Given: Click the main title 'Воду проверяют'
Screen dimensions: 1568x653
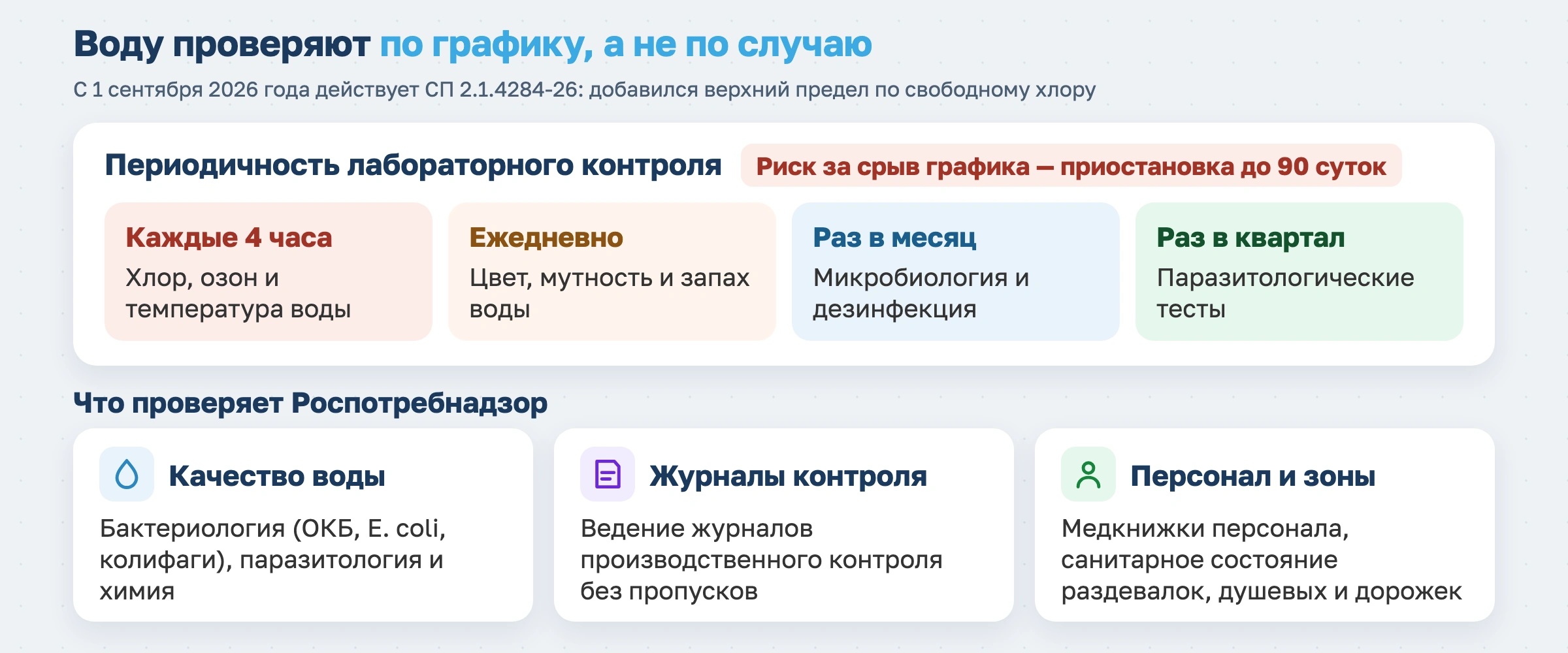Looking at the screenshot, I should click(x=222, y=44).
